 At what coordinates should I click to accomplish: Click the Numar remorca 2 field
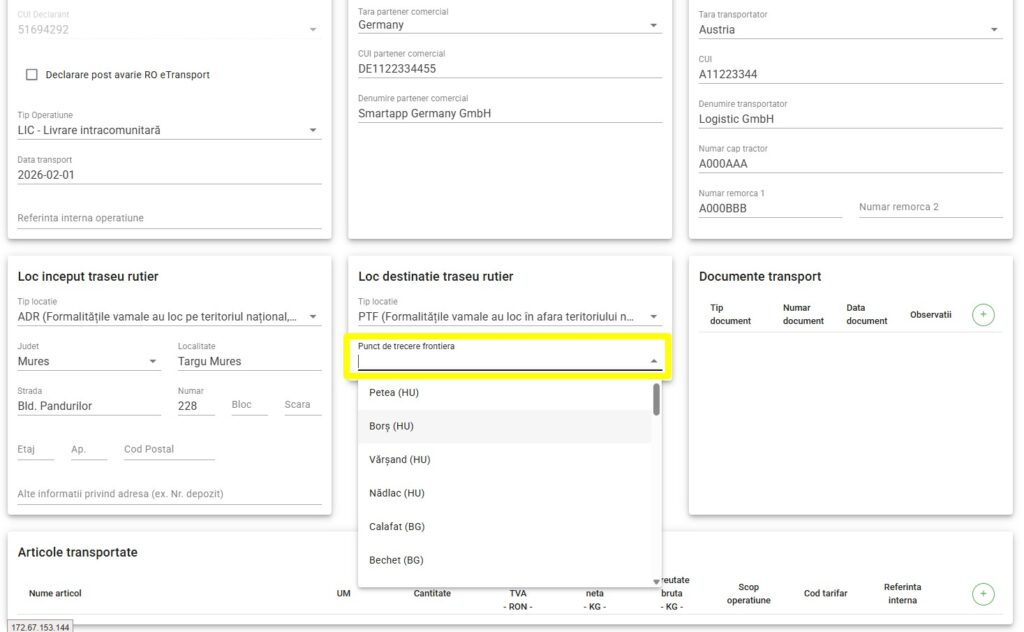click(929, 207)
